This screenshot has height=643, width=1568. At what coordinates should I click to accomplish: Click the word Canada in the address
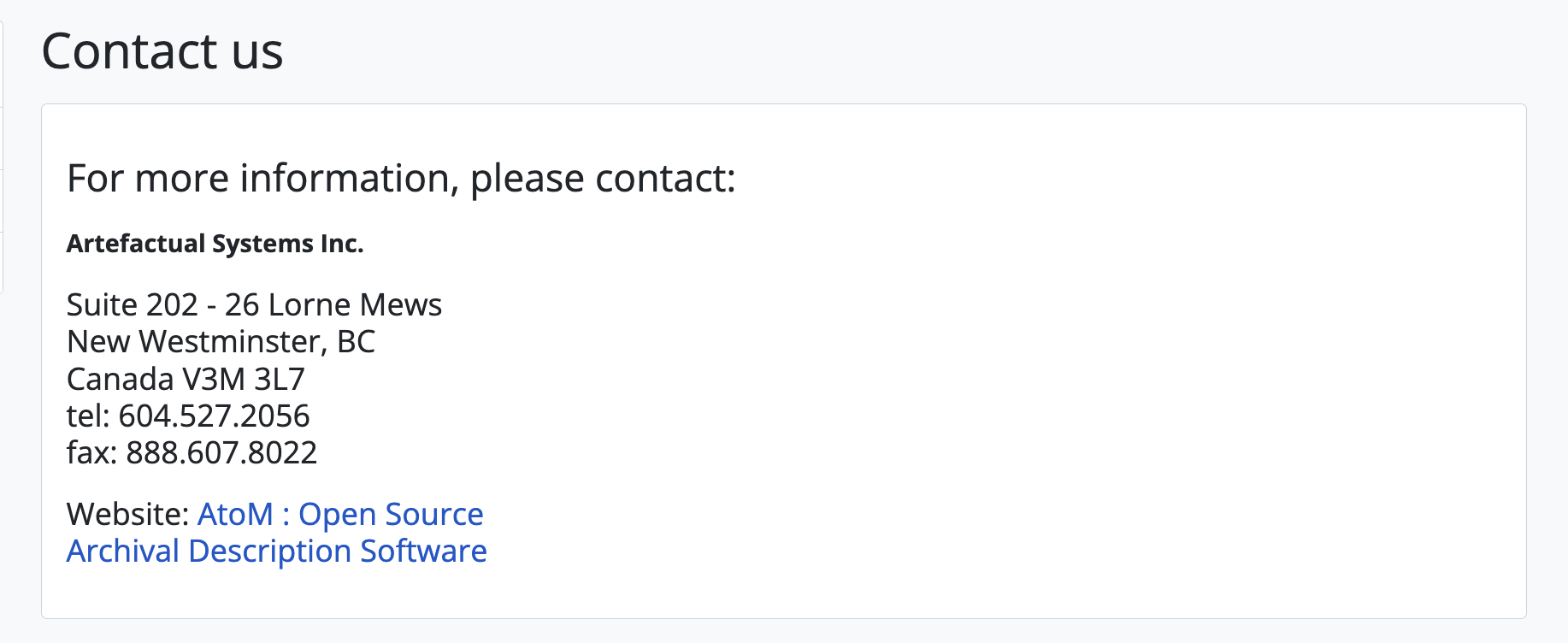[x=121, y=379]
